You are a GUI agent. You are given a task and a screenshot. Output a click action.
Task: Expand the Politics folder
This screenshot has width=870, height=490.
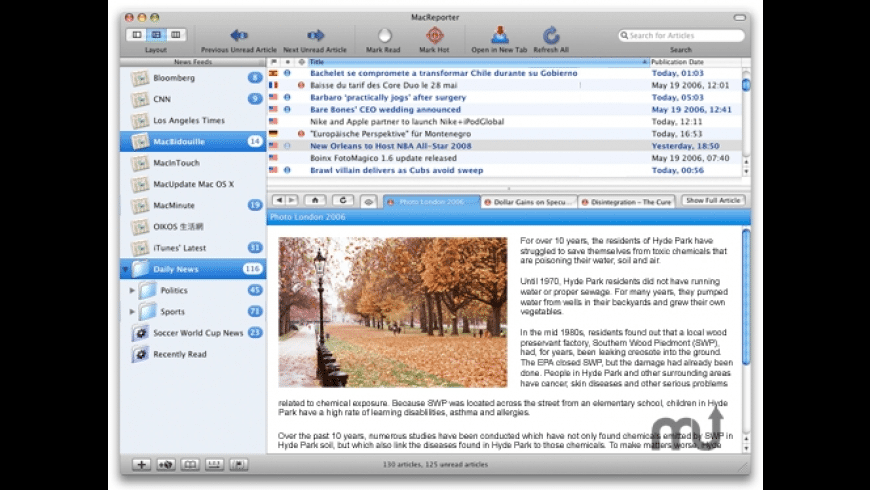[x=133, y=290]
